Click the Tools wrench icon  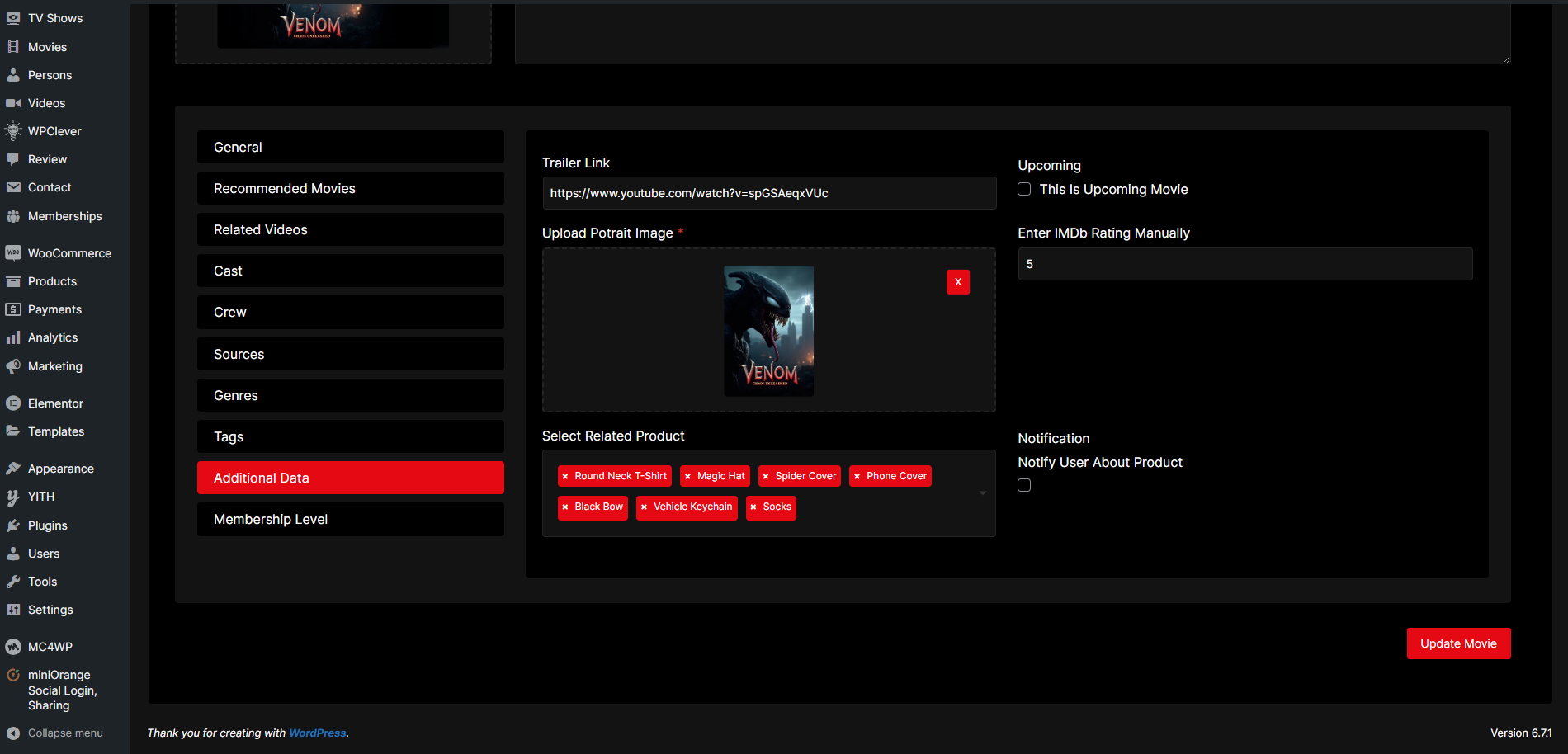[13, 582]
